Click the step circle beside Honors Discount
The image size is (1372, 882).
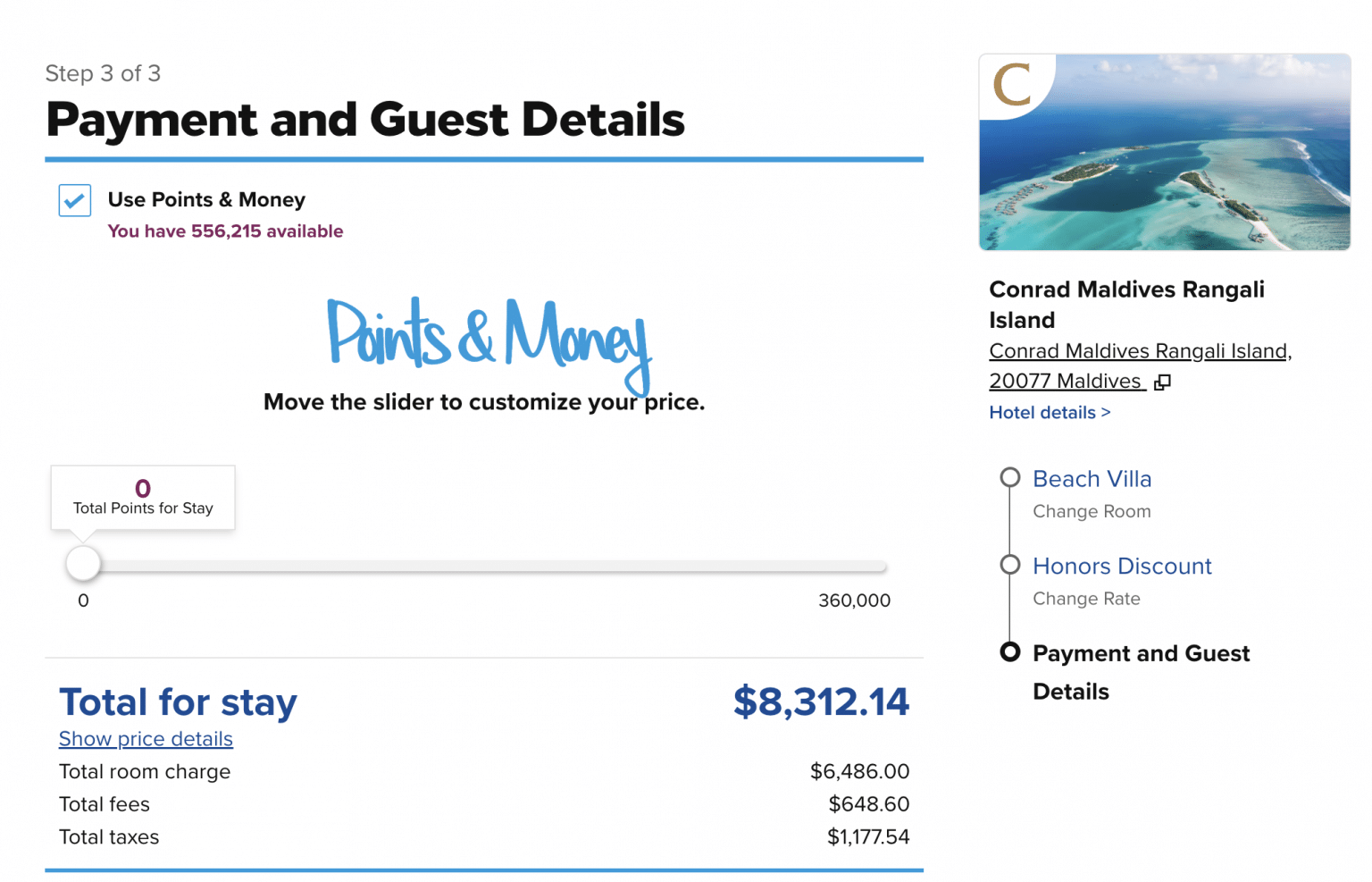coord(1010,565)
